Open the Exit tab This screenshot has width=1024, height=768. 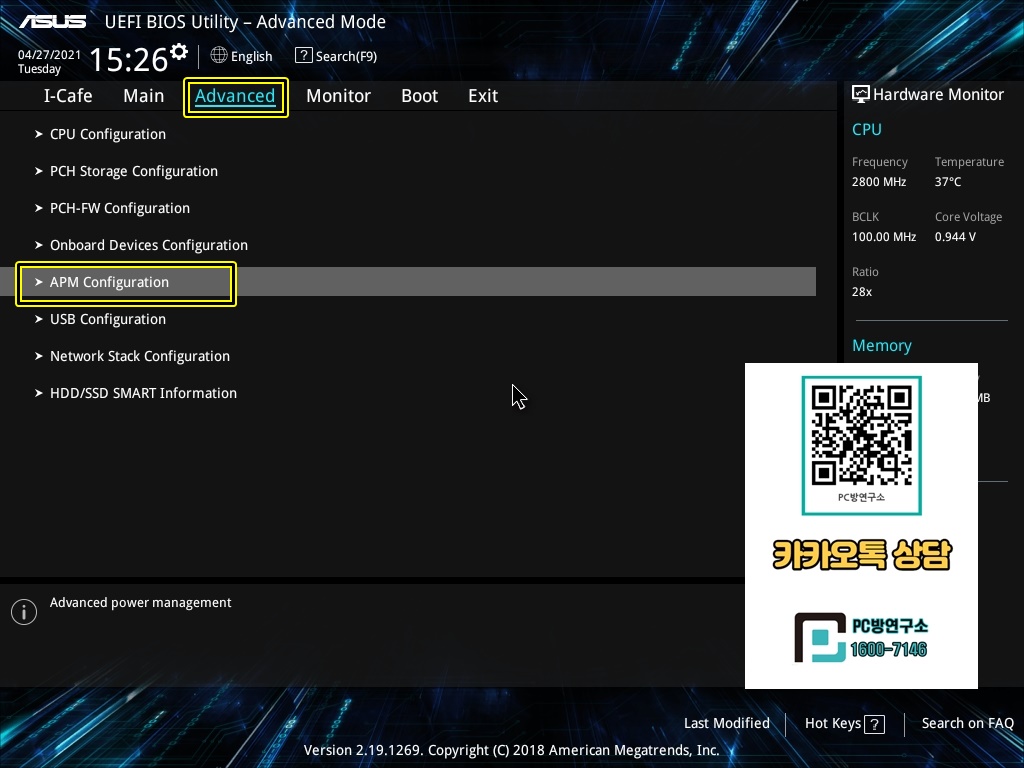click(483, 96)
